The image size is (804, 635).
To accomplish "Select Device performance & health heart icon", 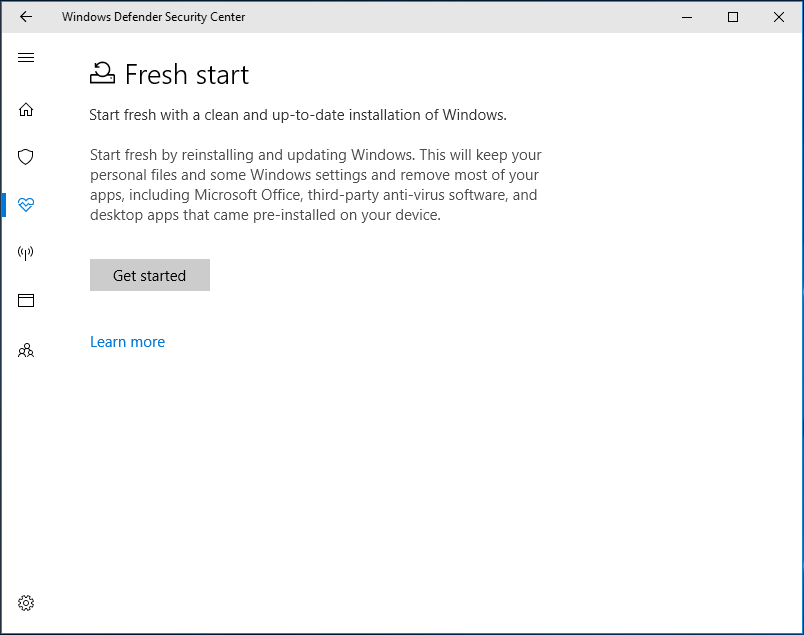I will click(x=26, y=205).
